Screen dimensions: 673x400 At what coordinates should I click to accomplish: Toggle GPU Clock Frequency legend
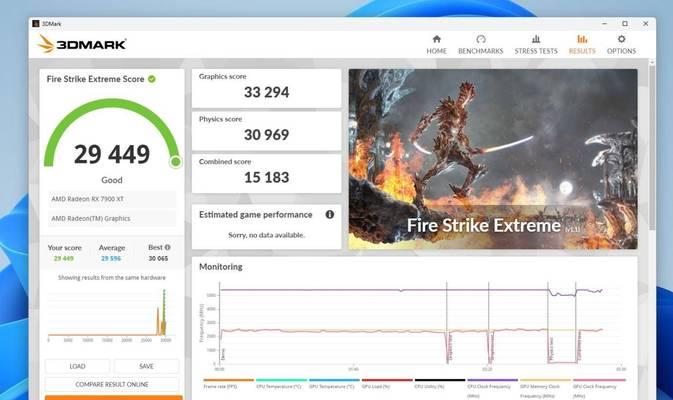(599, 388)
